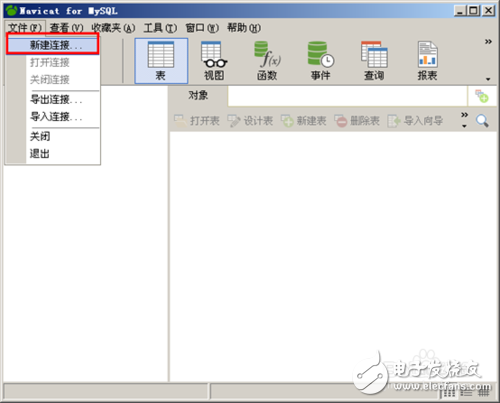This screenshot has height=403, width=500.
Task: Click the Navicat title bar app icon
Action: click(11, 11)
